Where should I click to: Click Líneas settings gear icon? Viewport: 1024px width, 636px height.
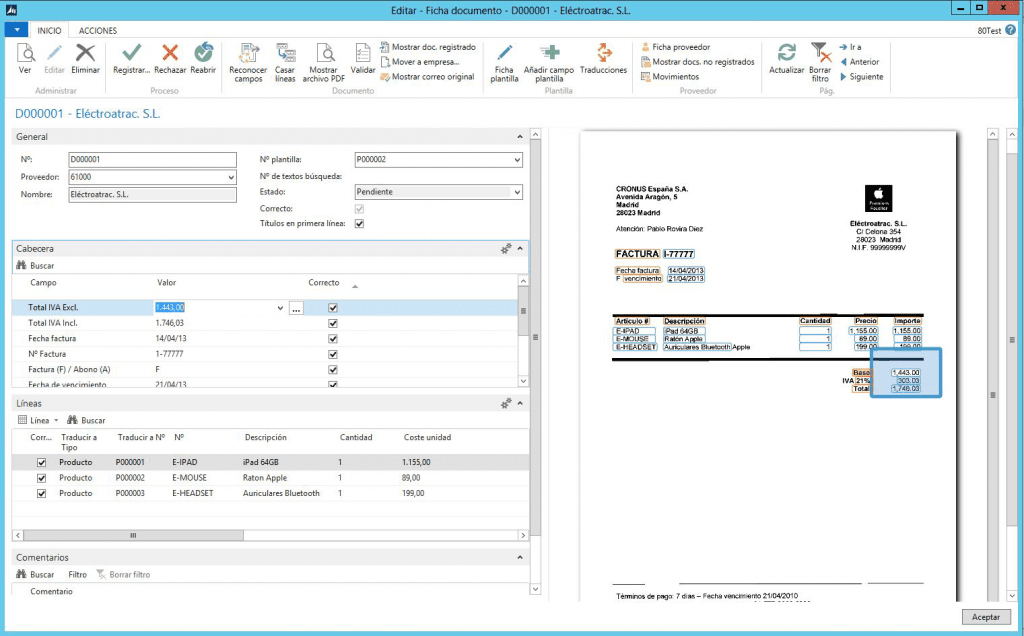(505, 404)
